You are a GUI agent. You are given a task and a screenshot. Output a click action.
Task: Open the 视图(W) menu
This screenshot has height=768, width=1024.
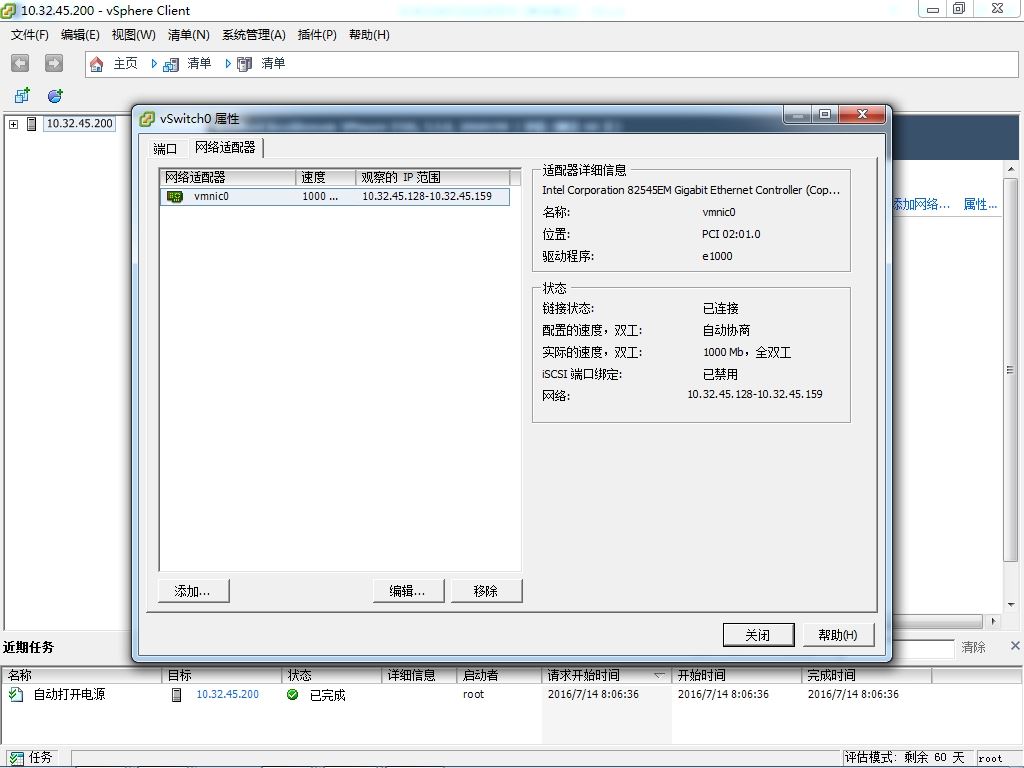[133, 35]
